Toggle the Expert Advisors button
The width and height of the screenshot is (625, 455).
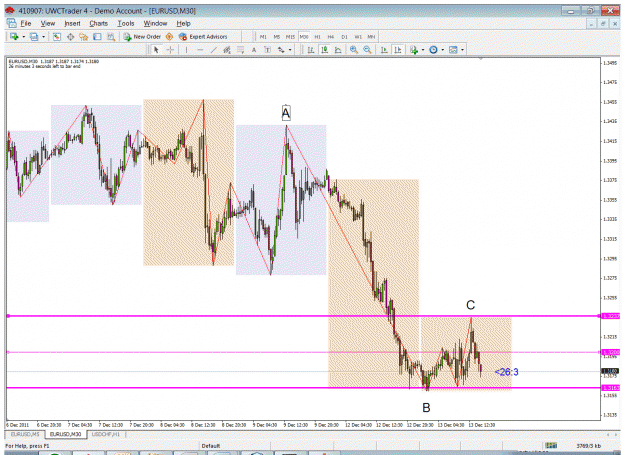203,37
